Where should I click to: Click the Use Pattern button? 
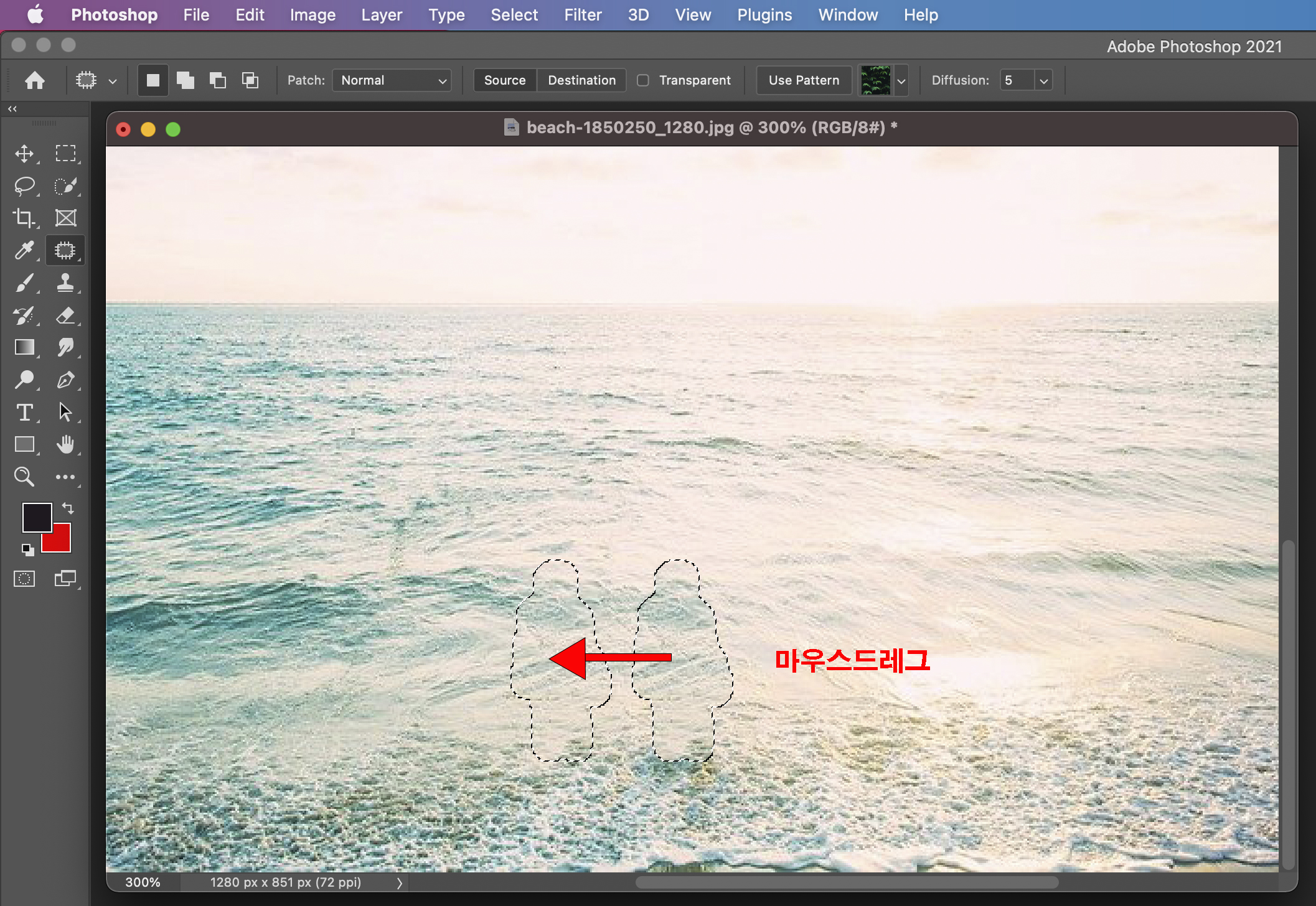[x=804, y=80]
